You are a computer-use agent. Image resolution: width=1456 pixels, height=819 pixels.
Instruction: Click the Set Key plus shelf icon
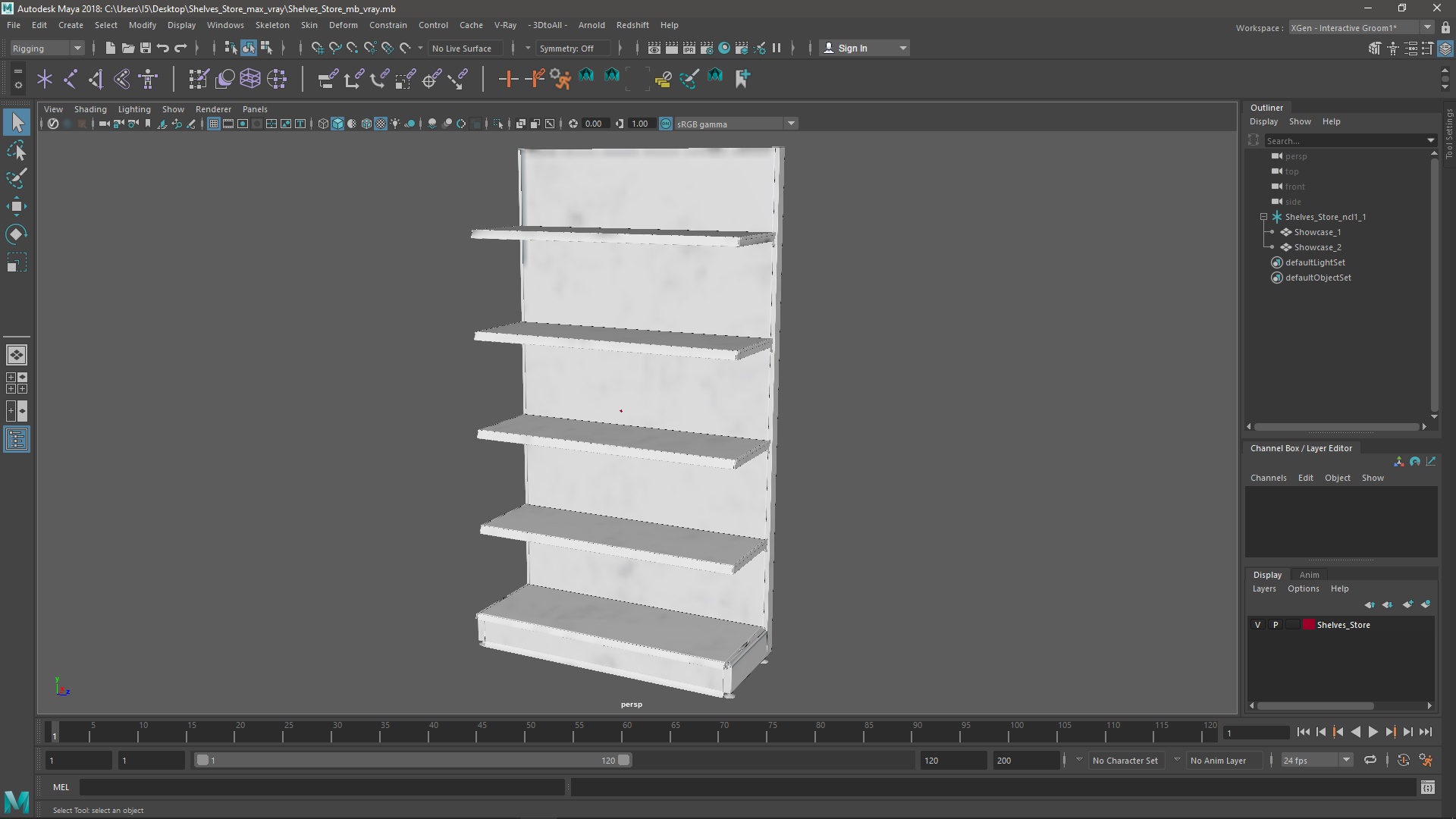click(x=507, y=78)
